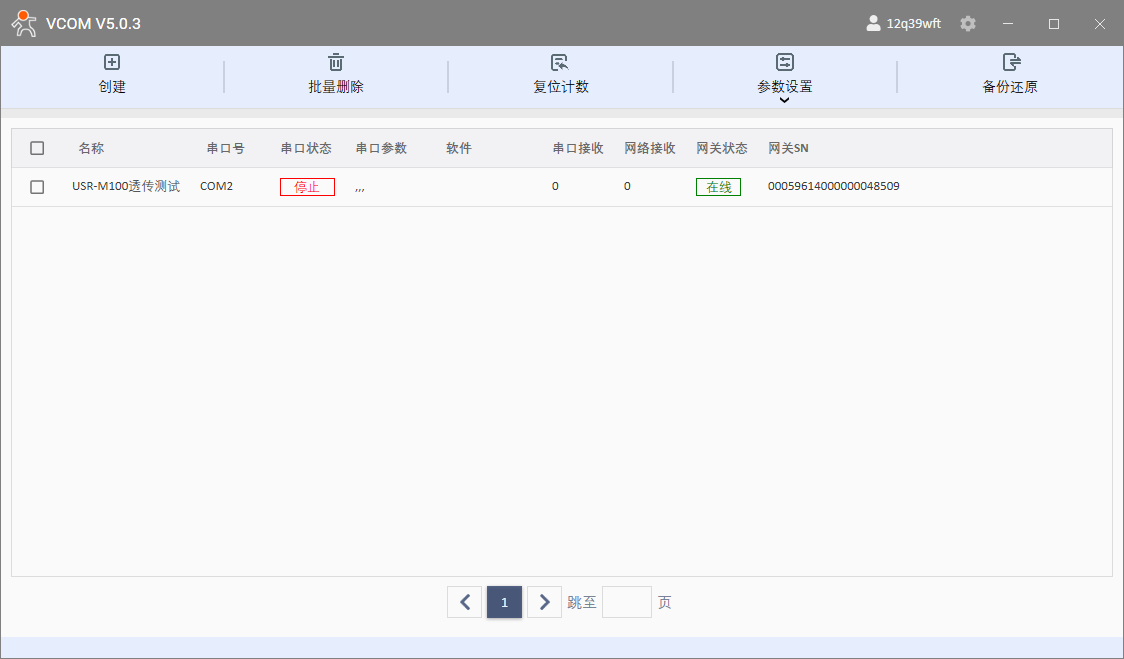This screenshot has height=659, width=1124.
Task: Click the VCOM logo in title bar
Action: (24, 23)
